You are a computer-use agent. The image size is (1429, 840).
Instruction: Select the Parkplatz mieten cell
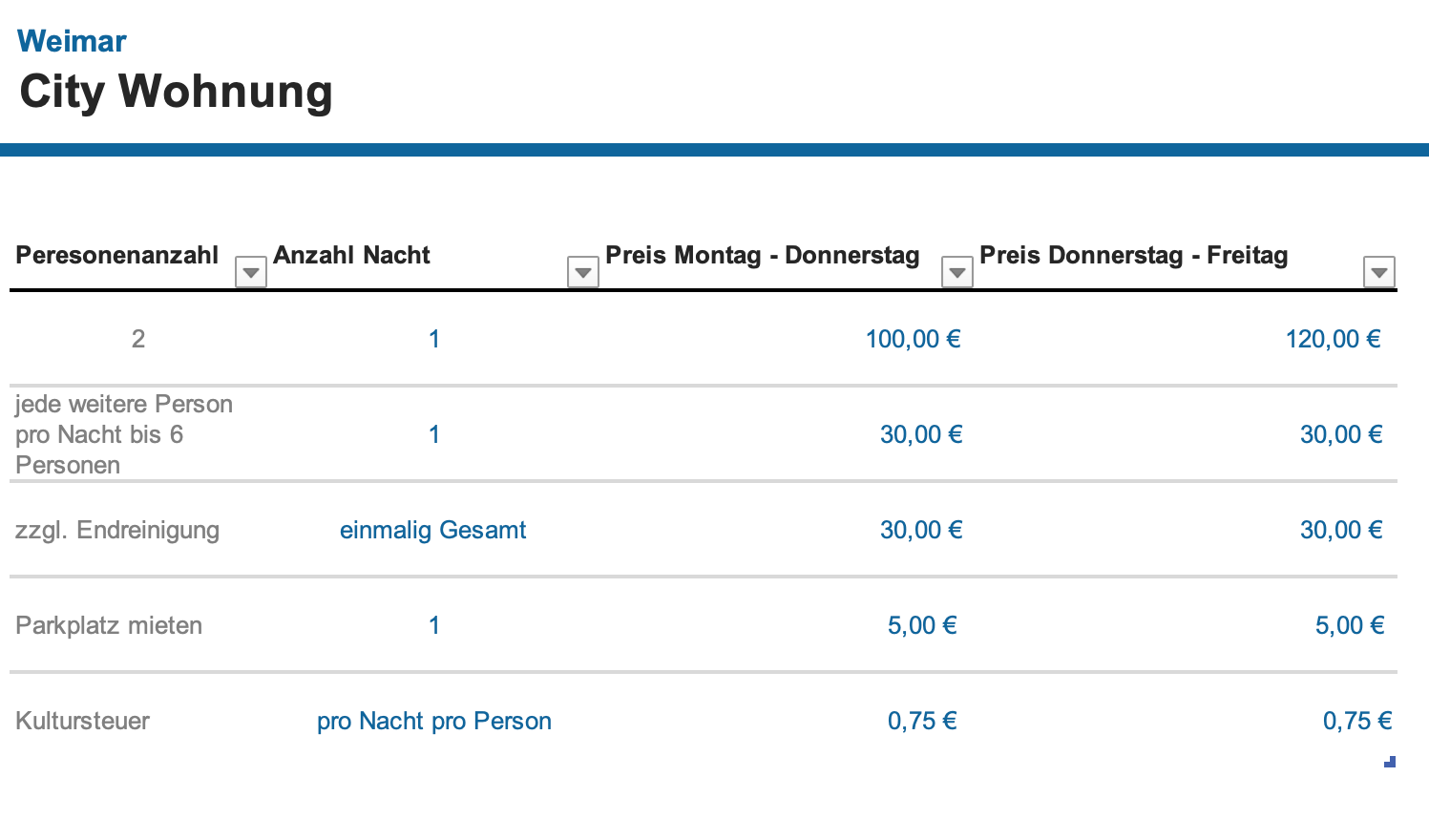tap(109, 625)
